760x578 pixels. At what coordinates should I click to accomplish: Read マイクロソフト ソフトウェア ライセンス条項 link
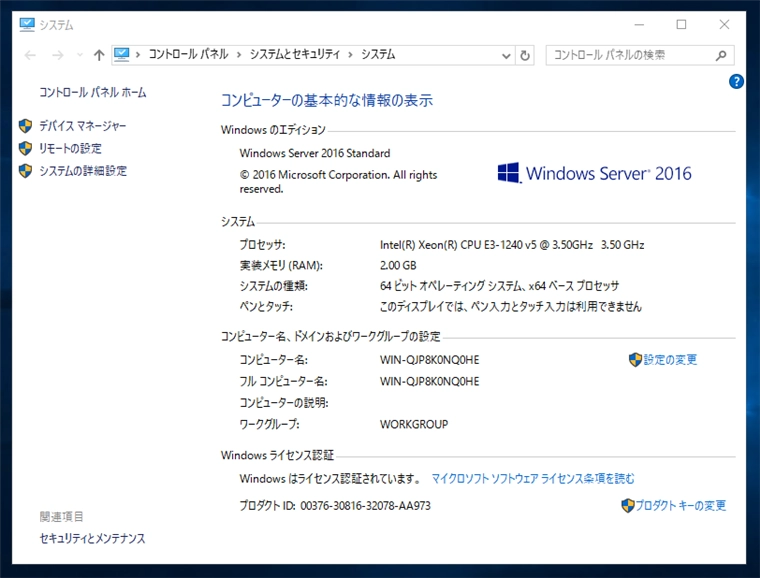coord(533,479)
